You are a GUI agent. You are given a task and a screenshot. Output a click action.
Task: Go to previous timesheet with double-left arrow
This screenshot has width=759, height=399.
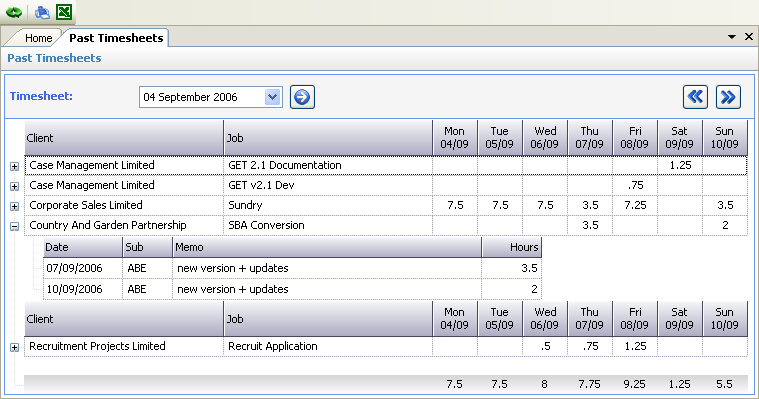point(695,97)
